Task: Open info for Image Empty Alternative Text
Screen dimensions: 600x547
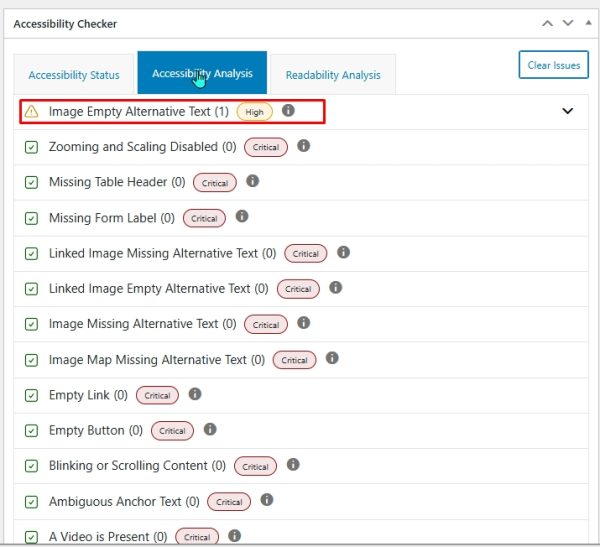Action: [x=288, y=111]
